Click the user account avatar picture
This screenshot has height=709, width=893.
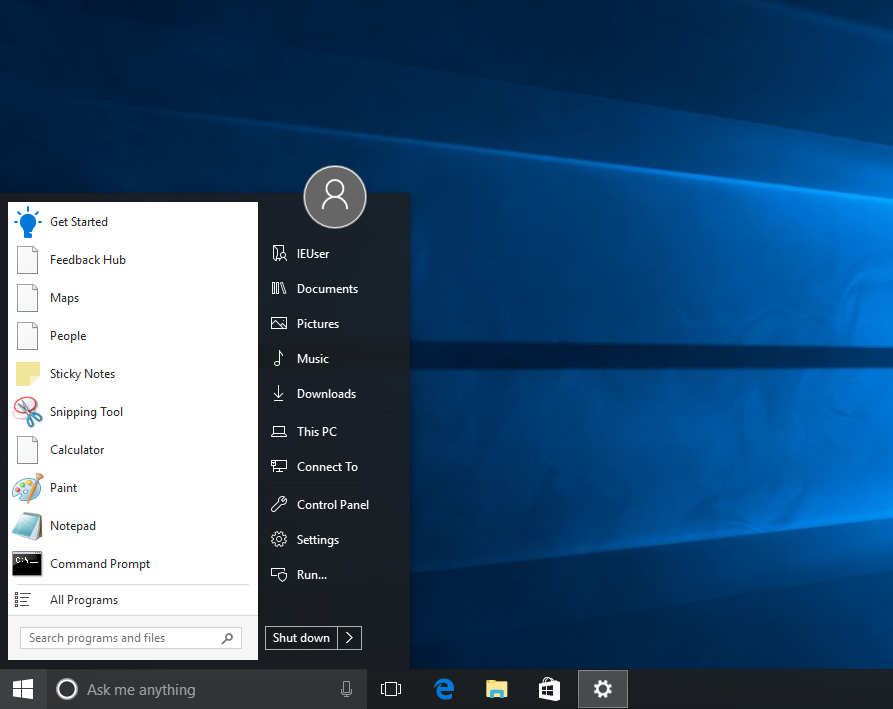pyautogui.click(x=335, y=197)
